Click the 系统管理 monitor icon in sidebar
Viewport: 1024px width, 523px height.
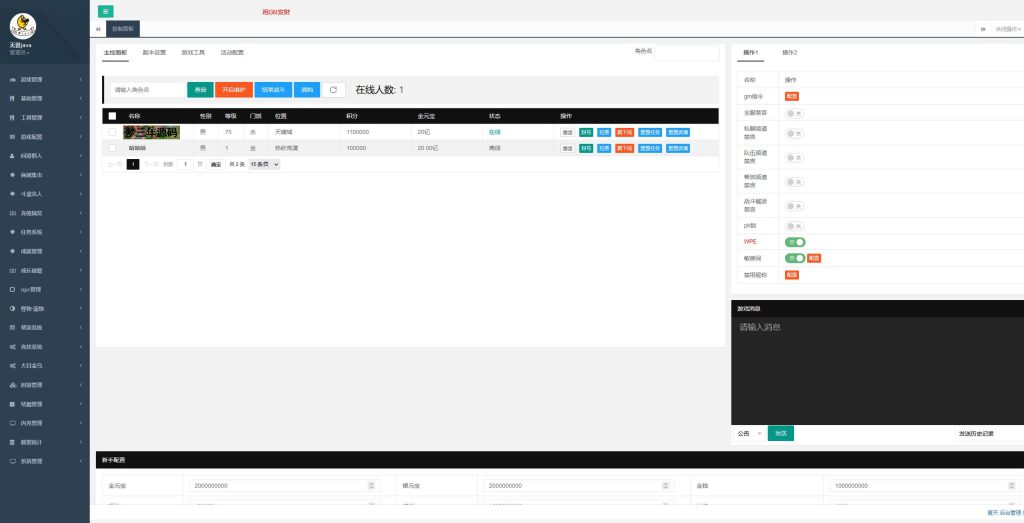point(12,462)
